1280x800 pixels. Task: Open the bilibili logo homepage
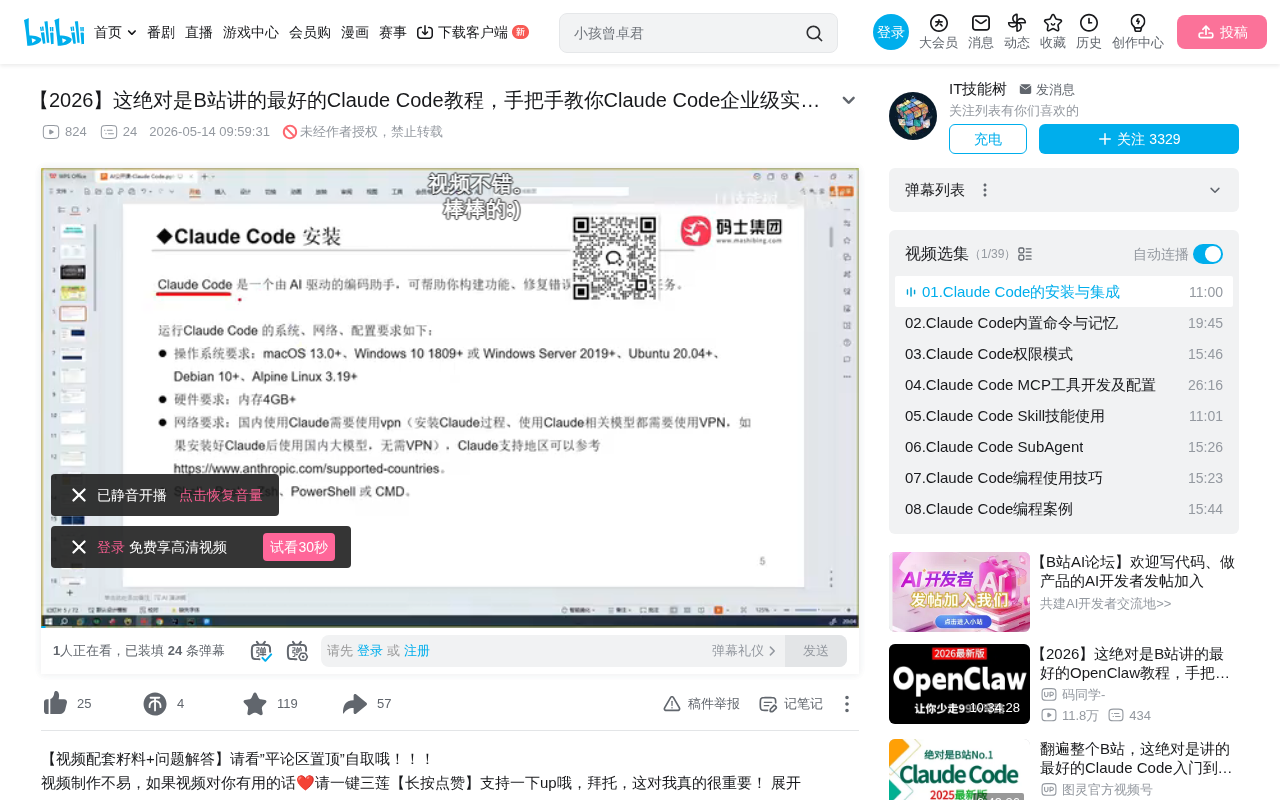click(54, 32)
